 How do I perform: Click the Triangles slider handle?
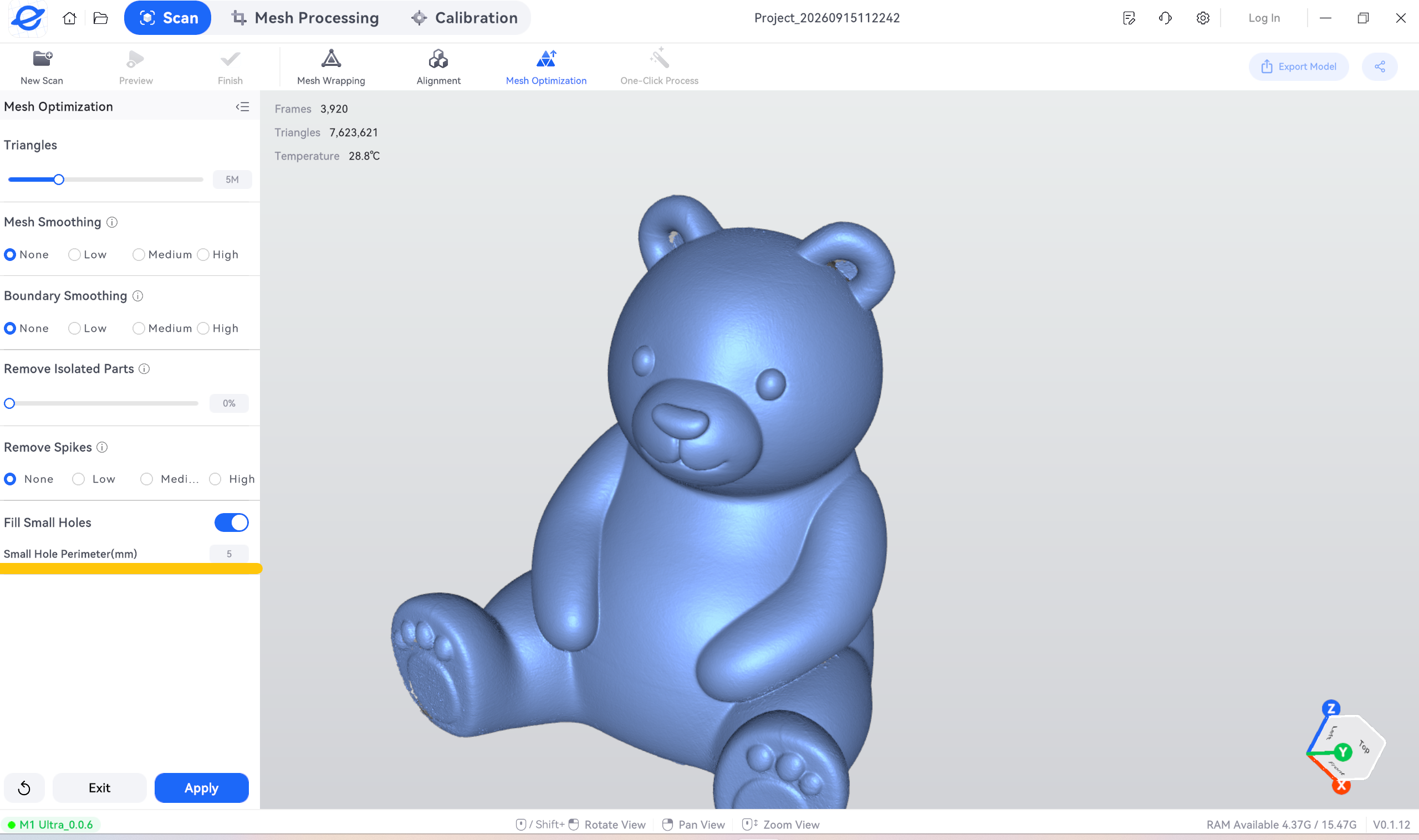[x=59, y=180]
